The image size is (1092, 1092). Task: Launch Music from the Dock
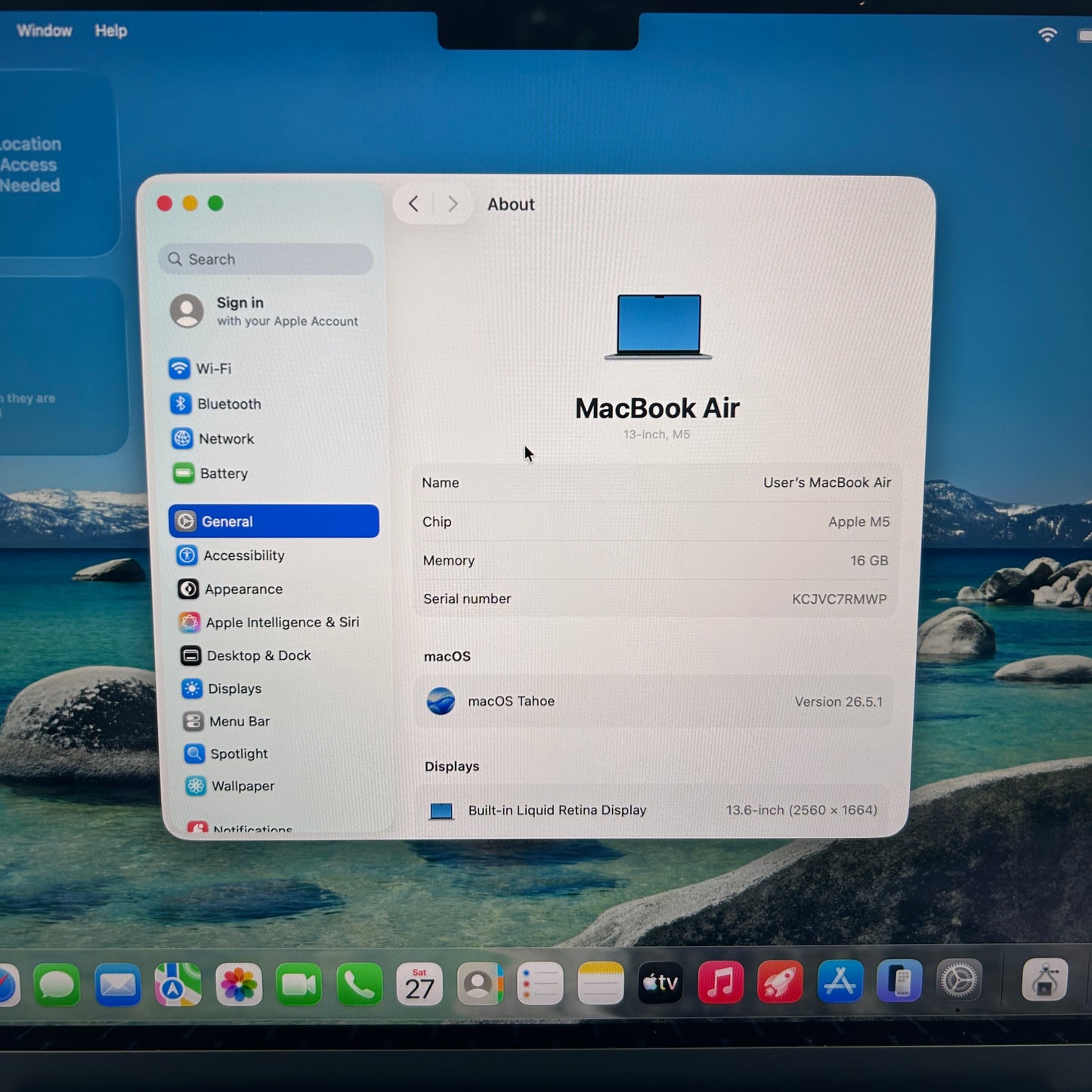point(720,982)
